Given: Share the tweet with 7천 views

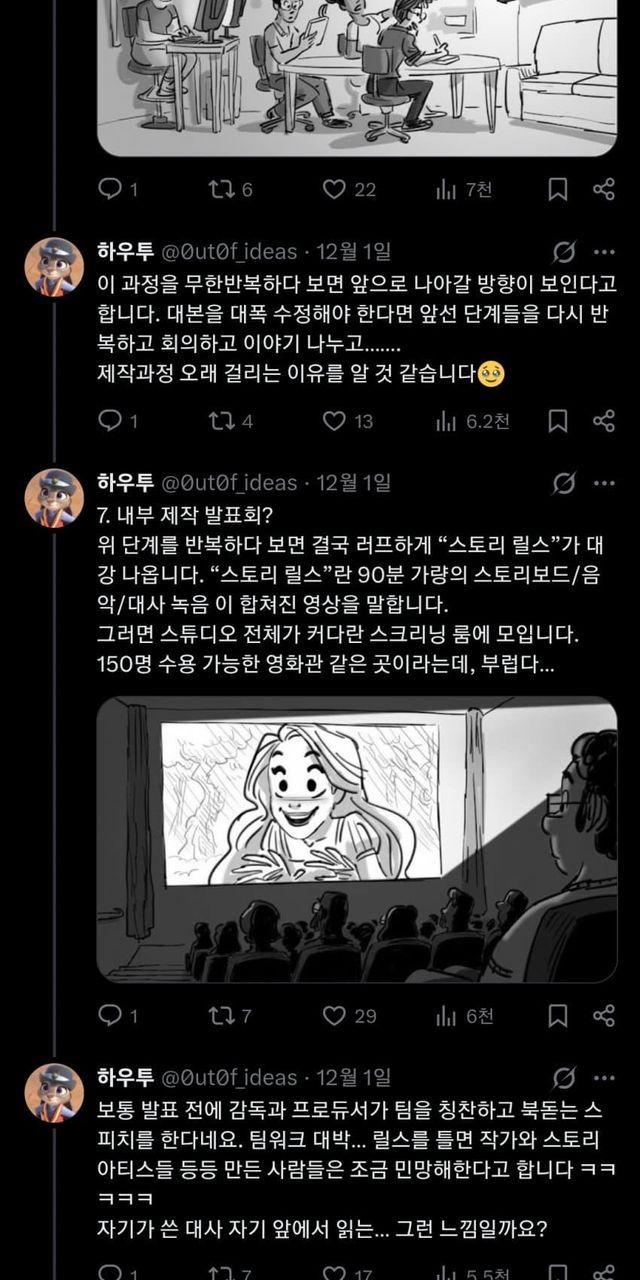Looking at the screenshot, I should 603,189.
